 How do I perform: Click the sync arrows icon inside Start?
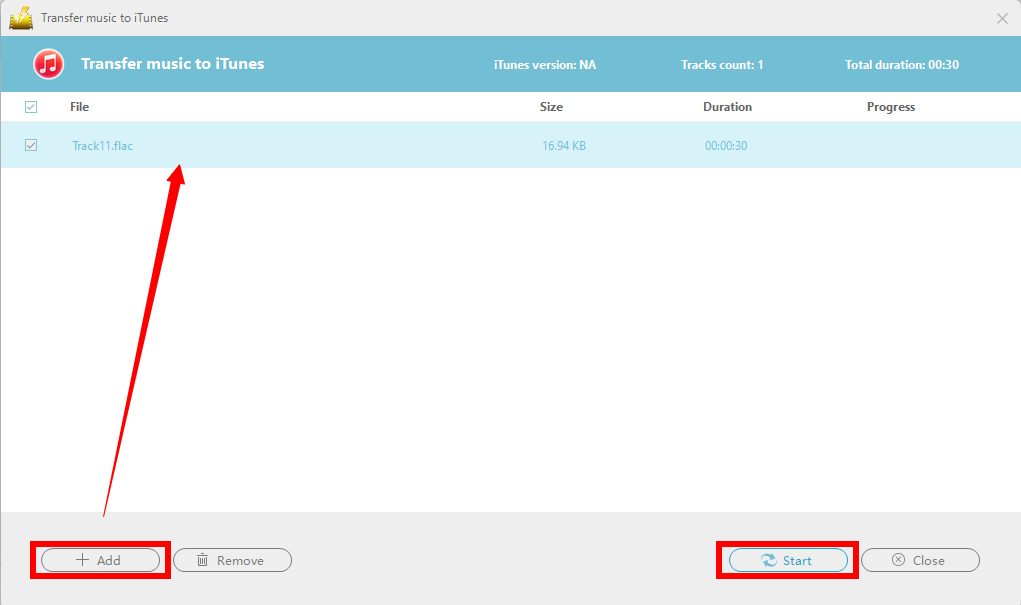tap(769, 560)
